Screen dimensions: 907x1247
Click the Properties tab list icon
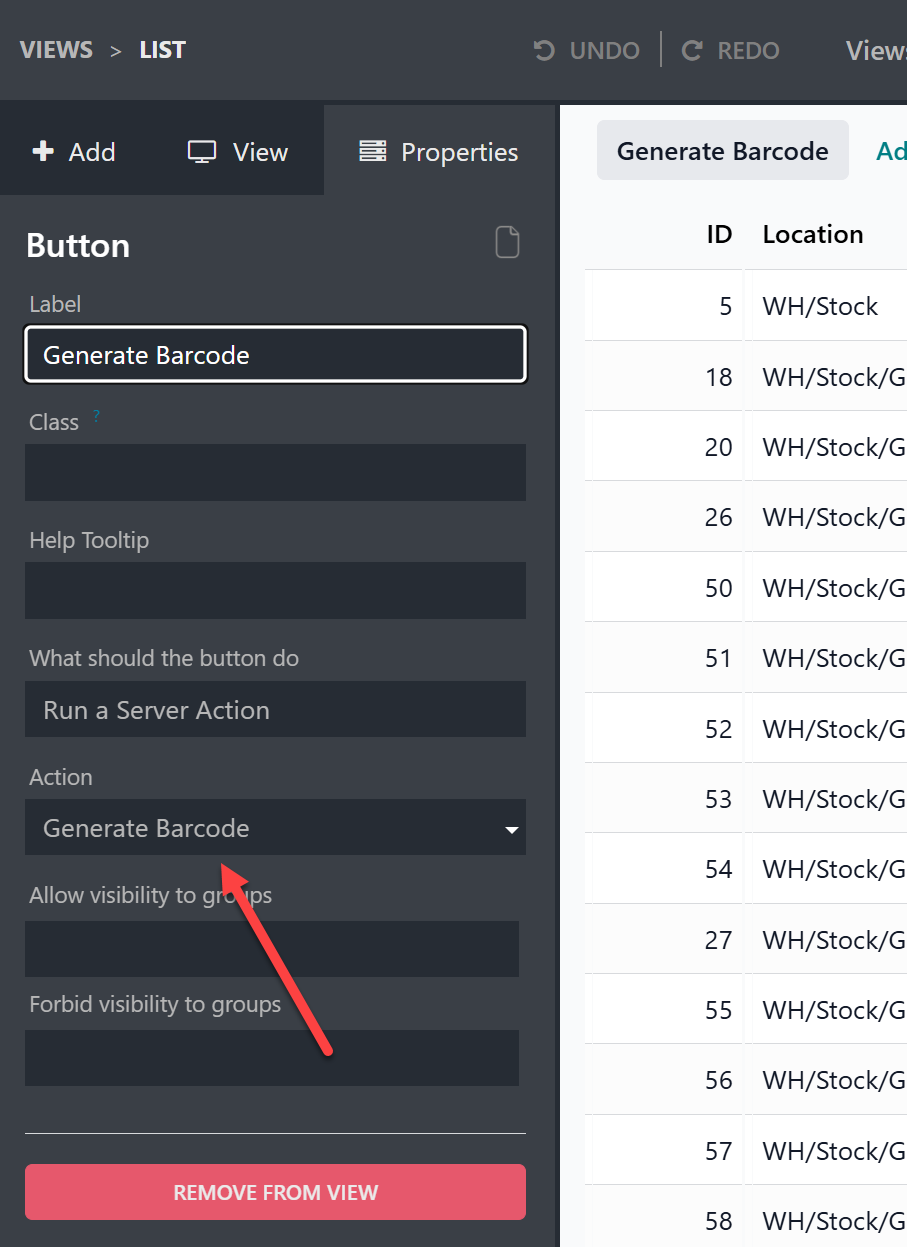(x=373, y=151)
